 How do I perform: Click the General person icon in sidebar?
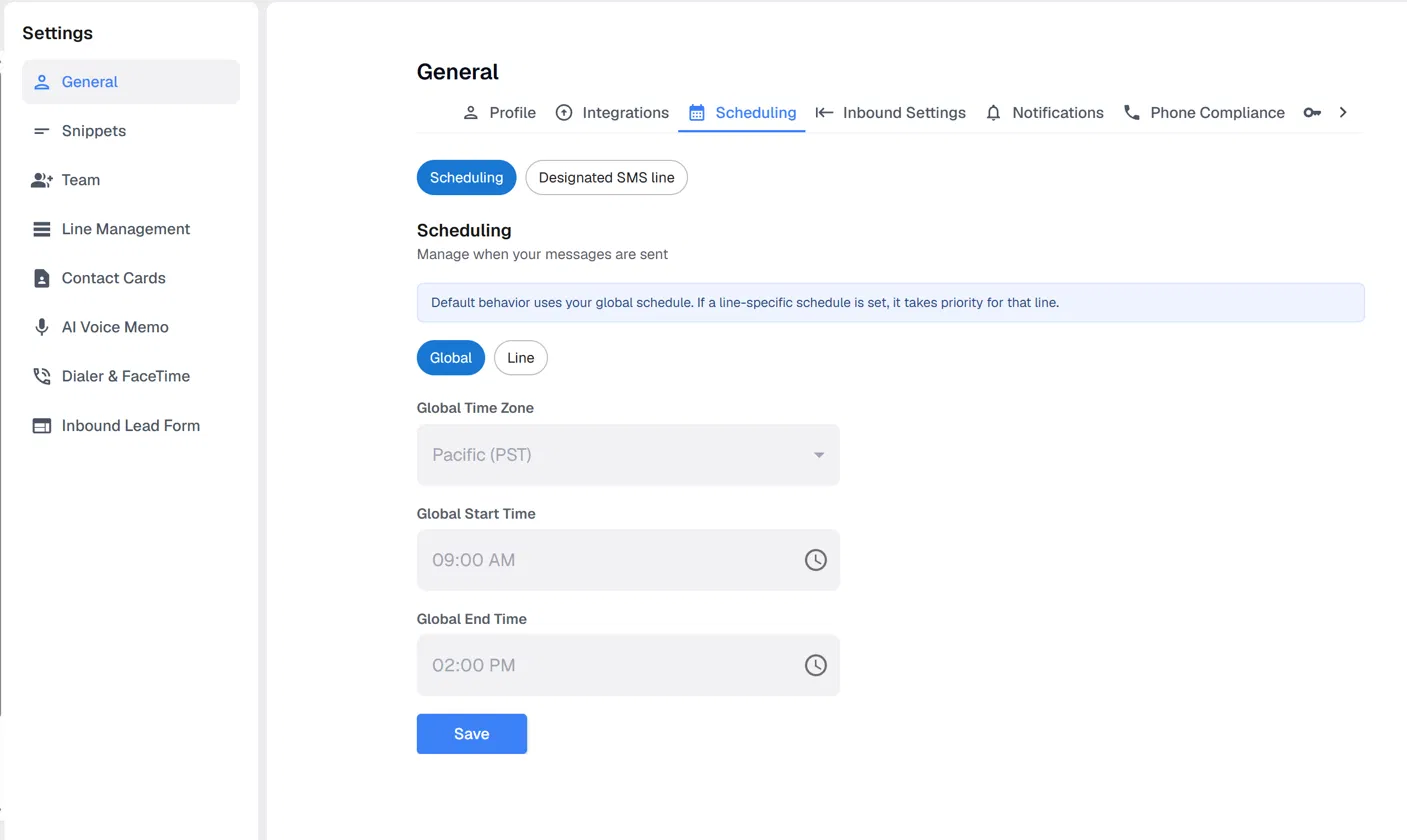tap(42, 82)
